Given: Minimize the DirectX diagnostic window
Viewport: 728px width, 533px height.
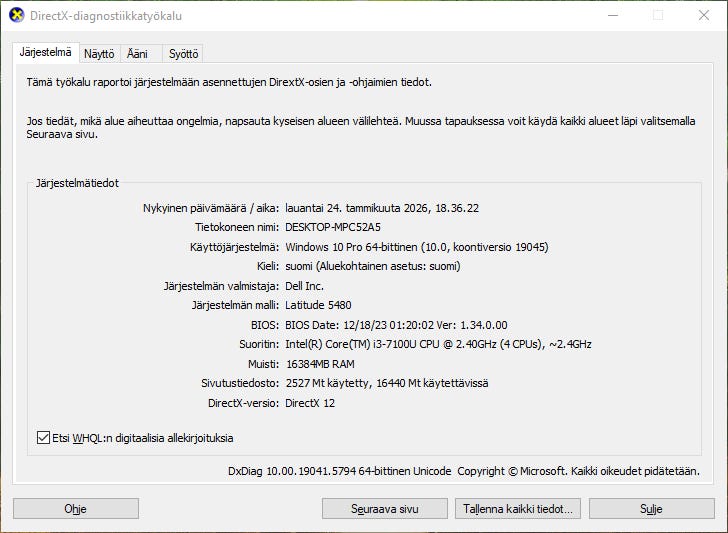Looking at the screenshot, I should coord(613,15).
